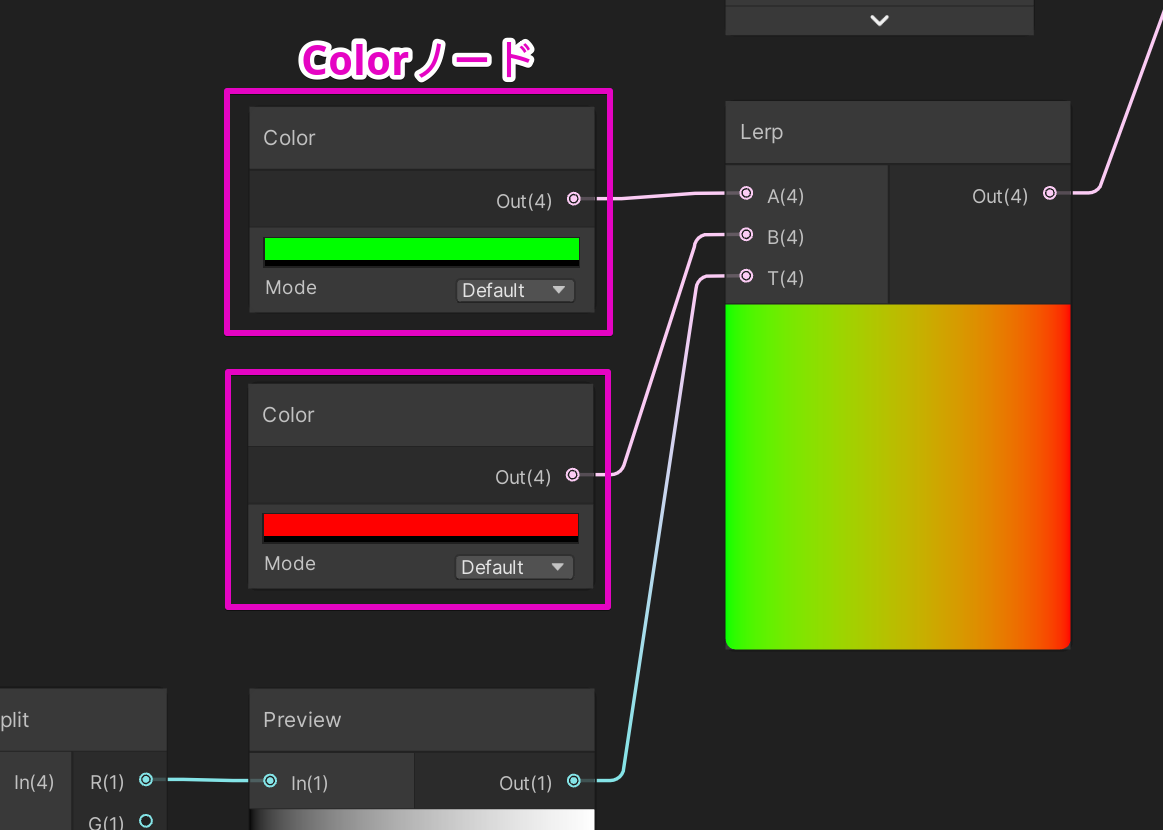Viewport: 1163px width, 830px height.
Task: Click the Out(4) output port of the Lerp node
Action: click(1049, 193)
